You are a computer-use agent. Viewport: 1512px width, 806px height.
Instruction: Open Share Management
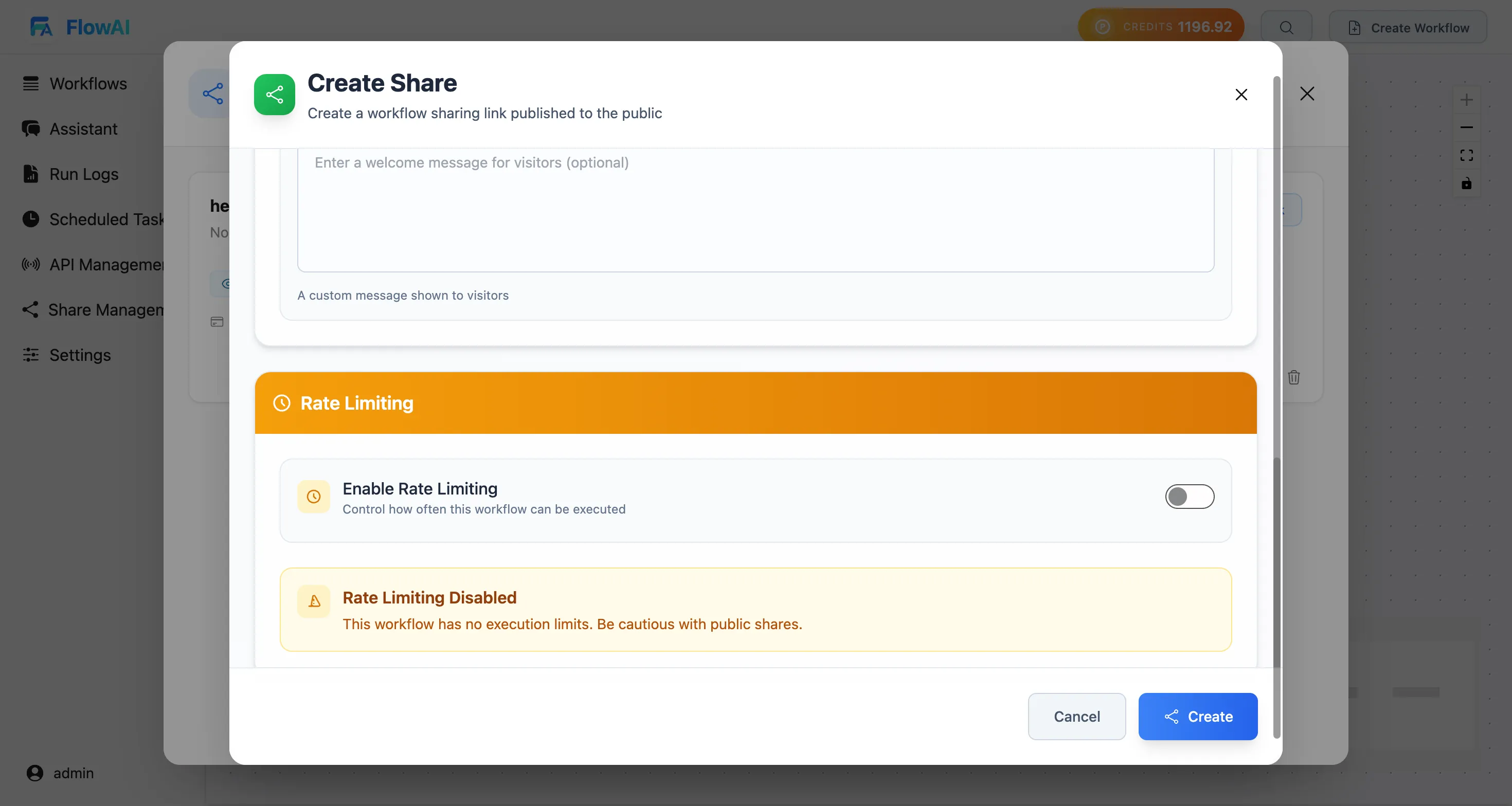click(x=100, y=309)
